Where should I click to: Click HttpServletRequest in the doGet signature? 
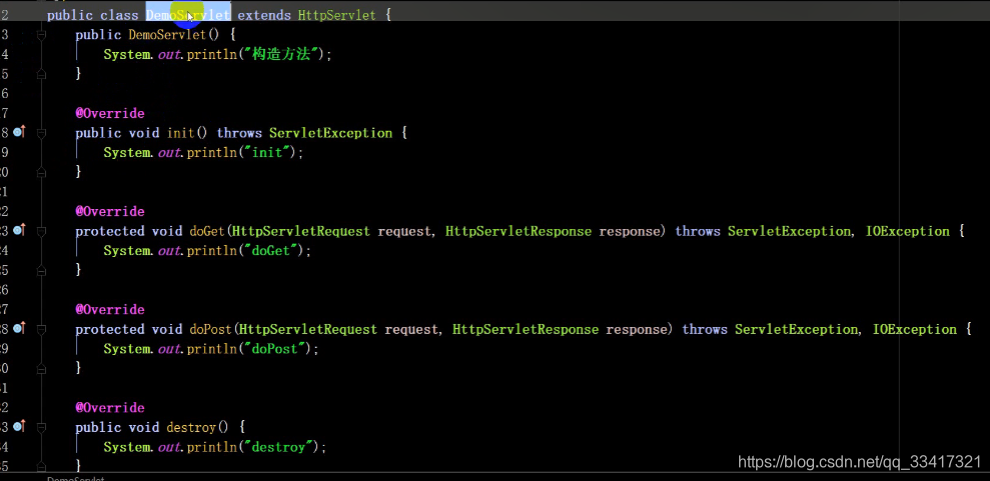[301, 231]
